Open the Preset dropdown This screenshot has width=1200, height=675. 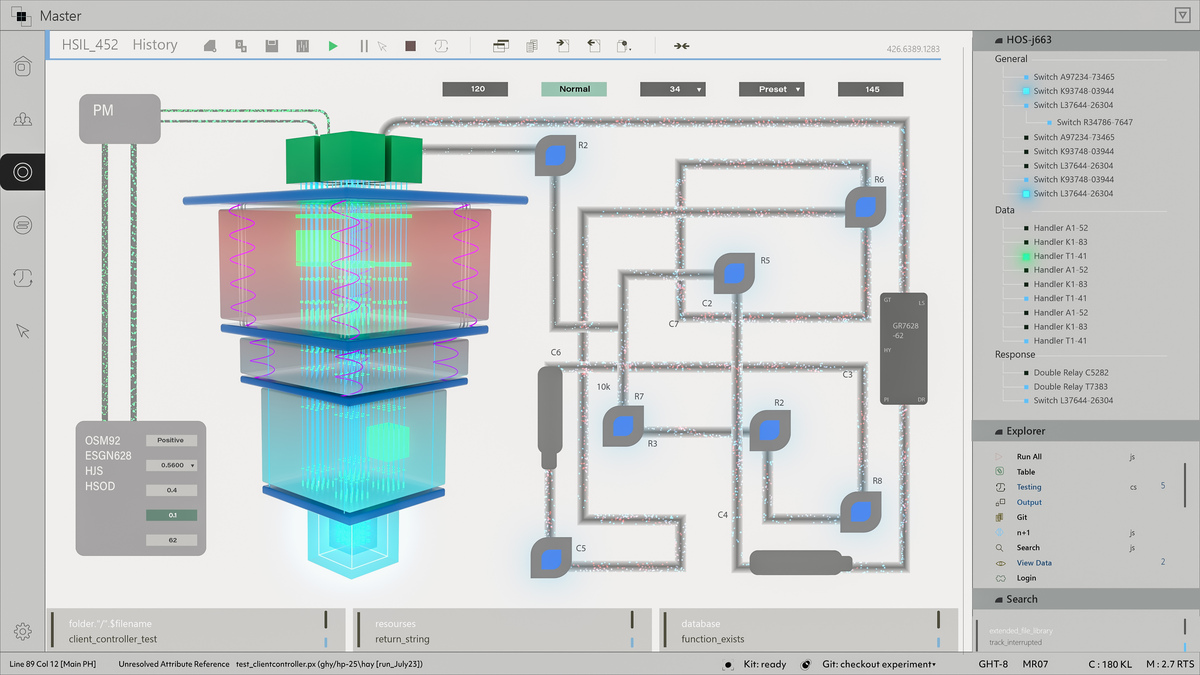(x=771, y=89)
